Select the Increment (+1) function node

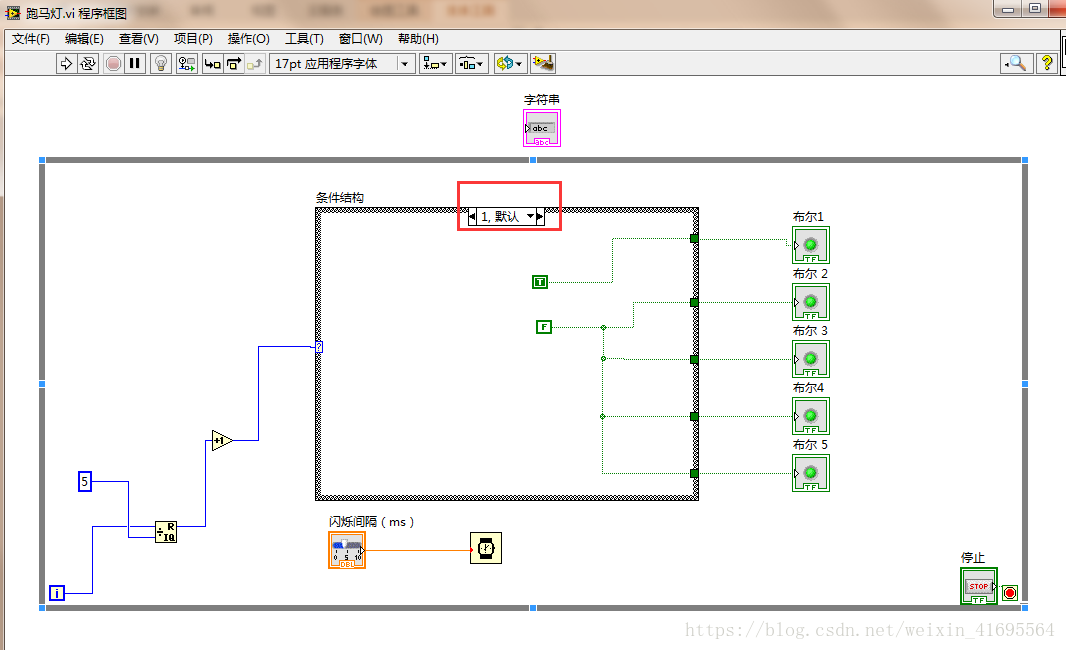tap(221, 440)
